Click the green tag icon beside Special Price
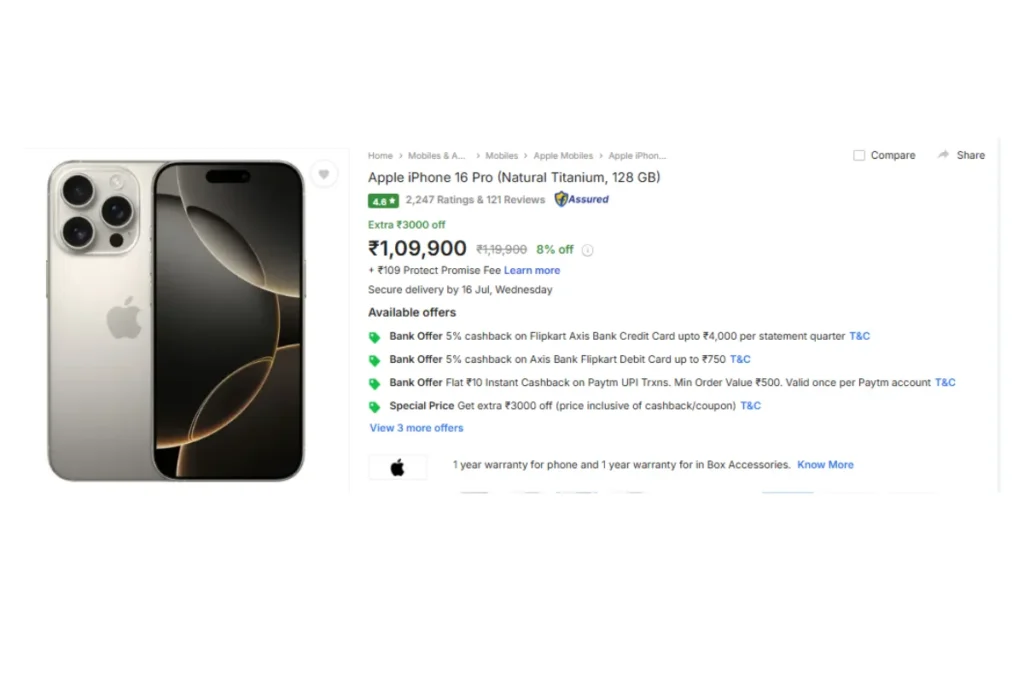Image resolution: width=1024 pixels, height=683 pixels. [x=375, y=407]
